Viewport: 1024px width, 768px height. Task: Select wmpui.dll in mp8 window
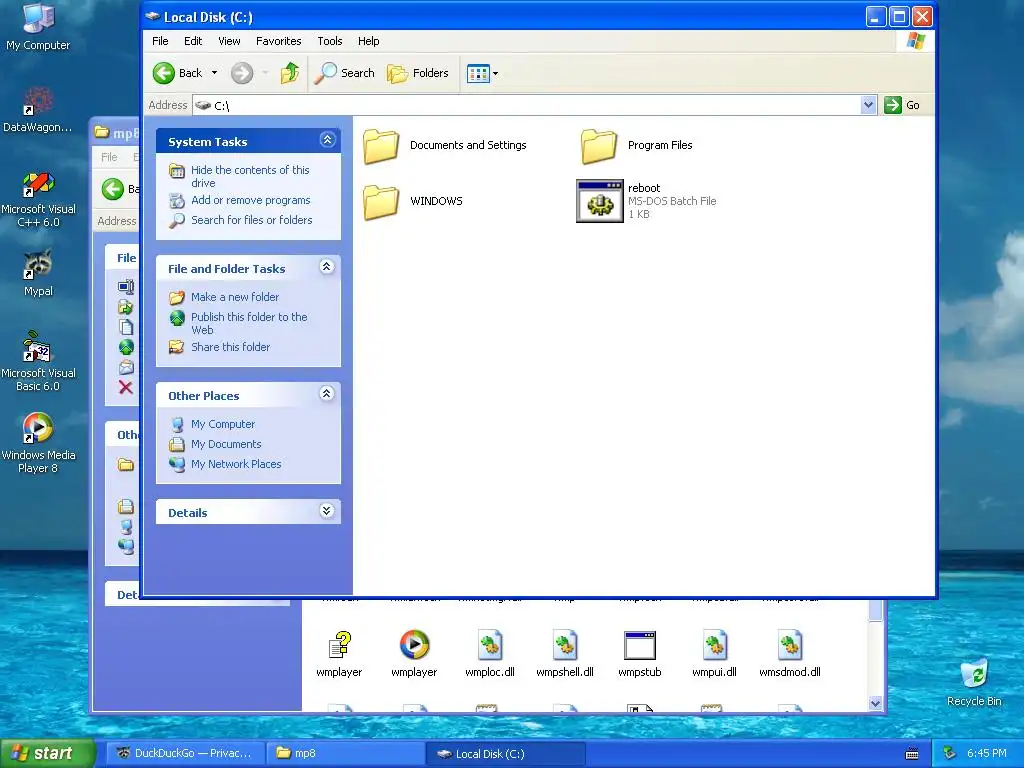(714, 645)
